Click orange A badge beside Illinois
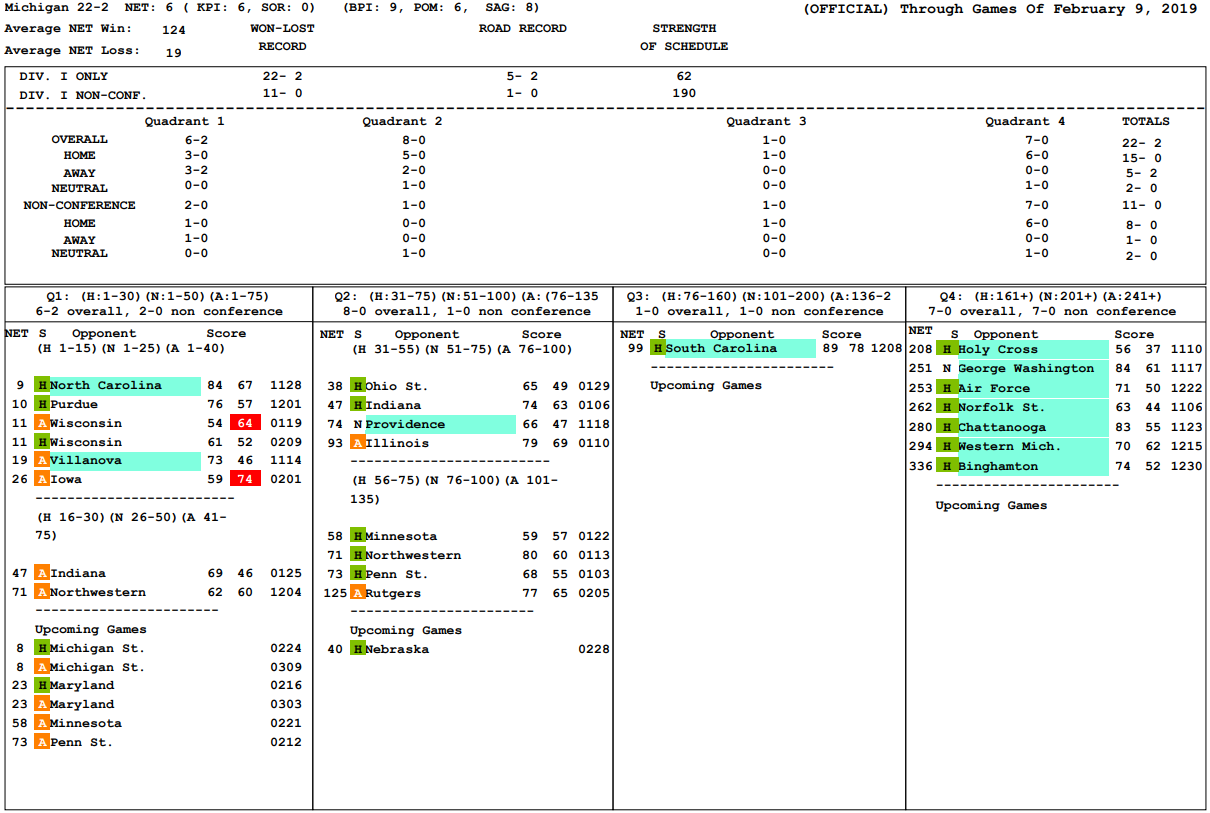The width and height of the screenshot is (1210, 813). (357, 443)
